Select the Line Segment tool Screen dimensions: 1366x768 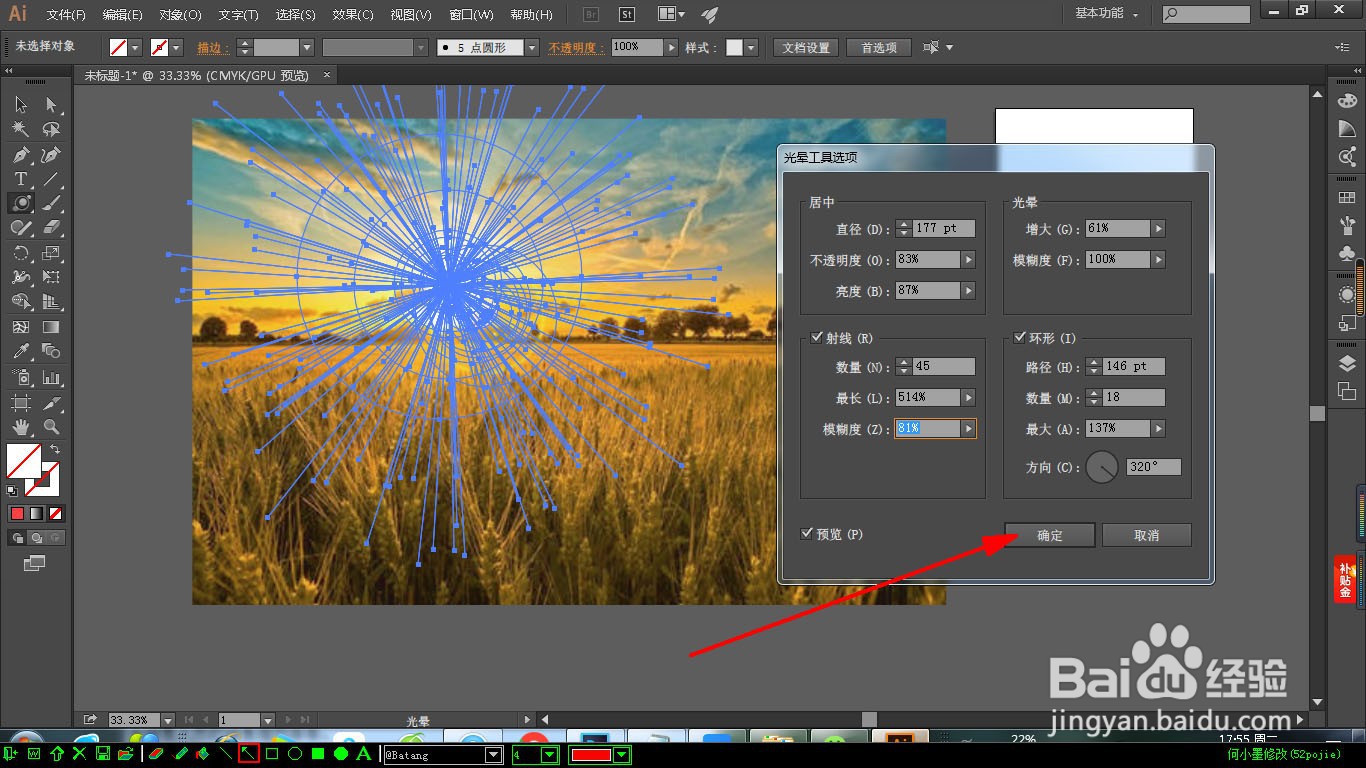pyautogui.click(x=52, y=179)
